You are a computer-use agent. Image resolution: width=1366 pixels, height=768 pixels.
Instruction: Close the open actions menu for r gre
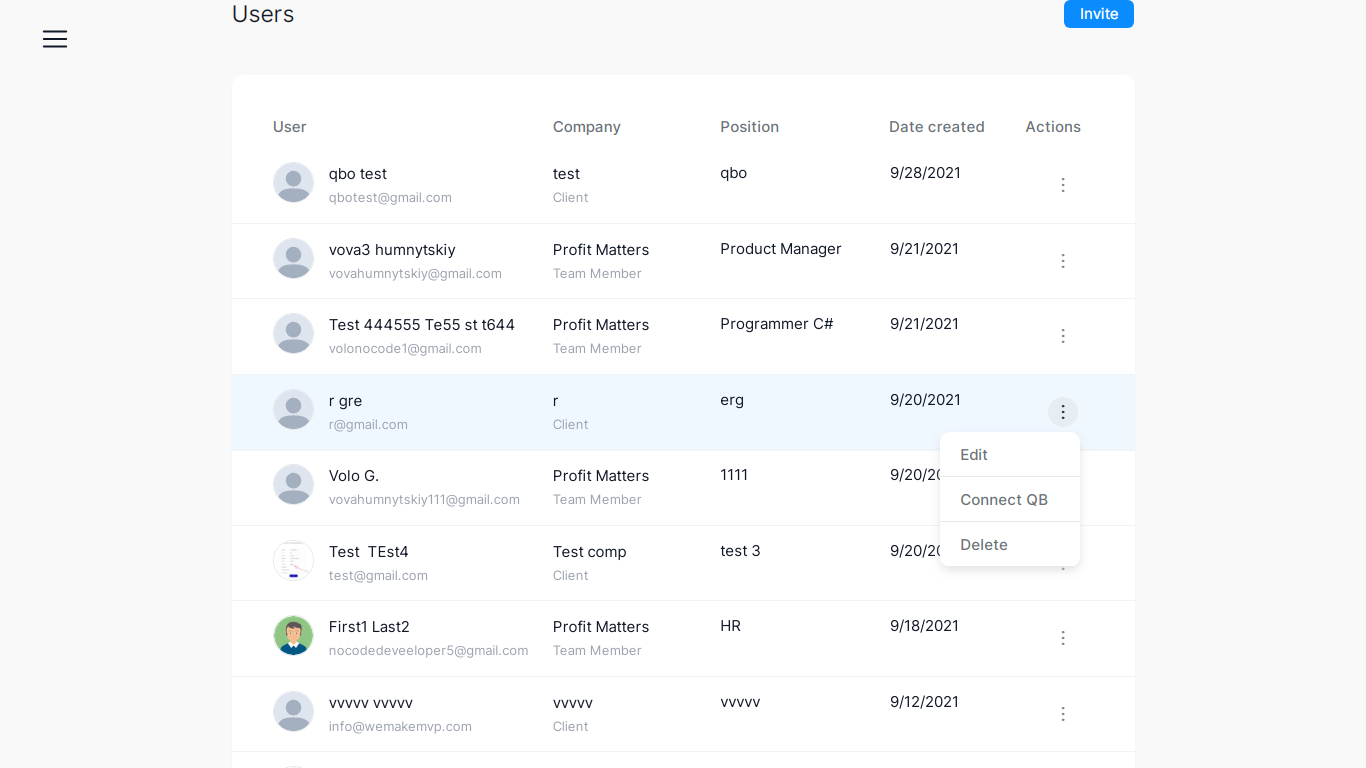click(1063, 412)
